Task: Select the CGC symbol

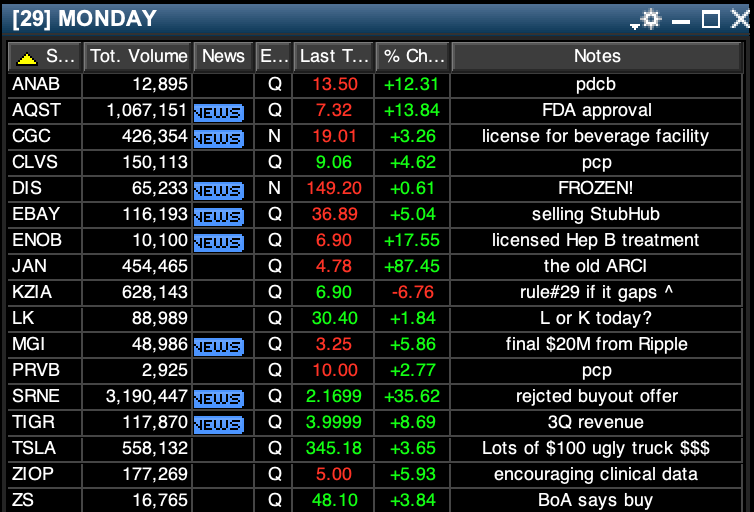Action: [31, 137]
